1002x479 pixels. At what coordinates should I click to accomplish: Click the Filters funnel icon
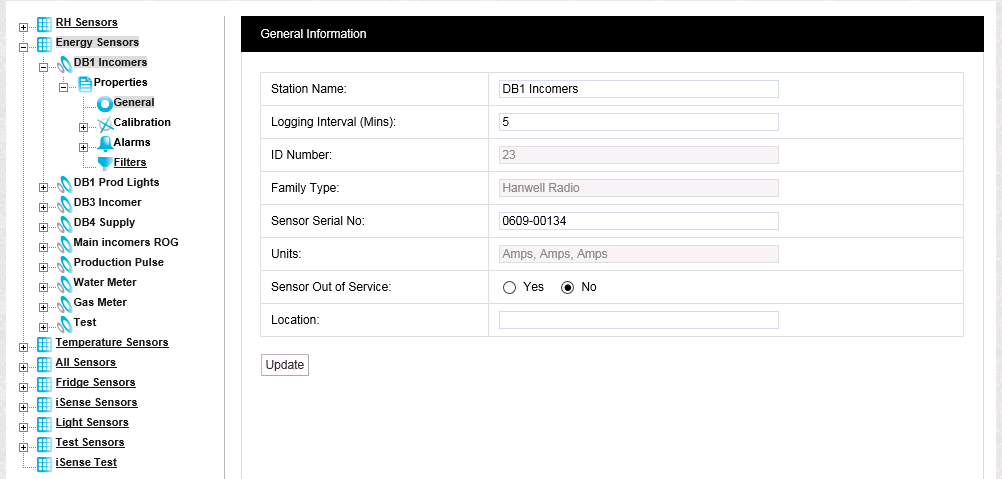[x=105, y=163]
